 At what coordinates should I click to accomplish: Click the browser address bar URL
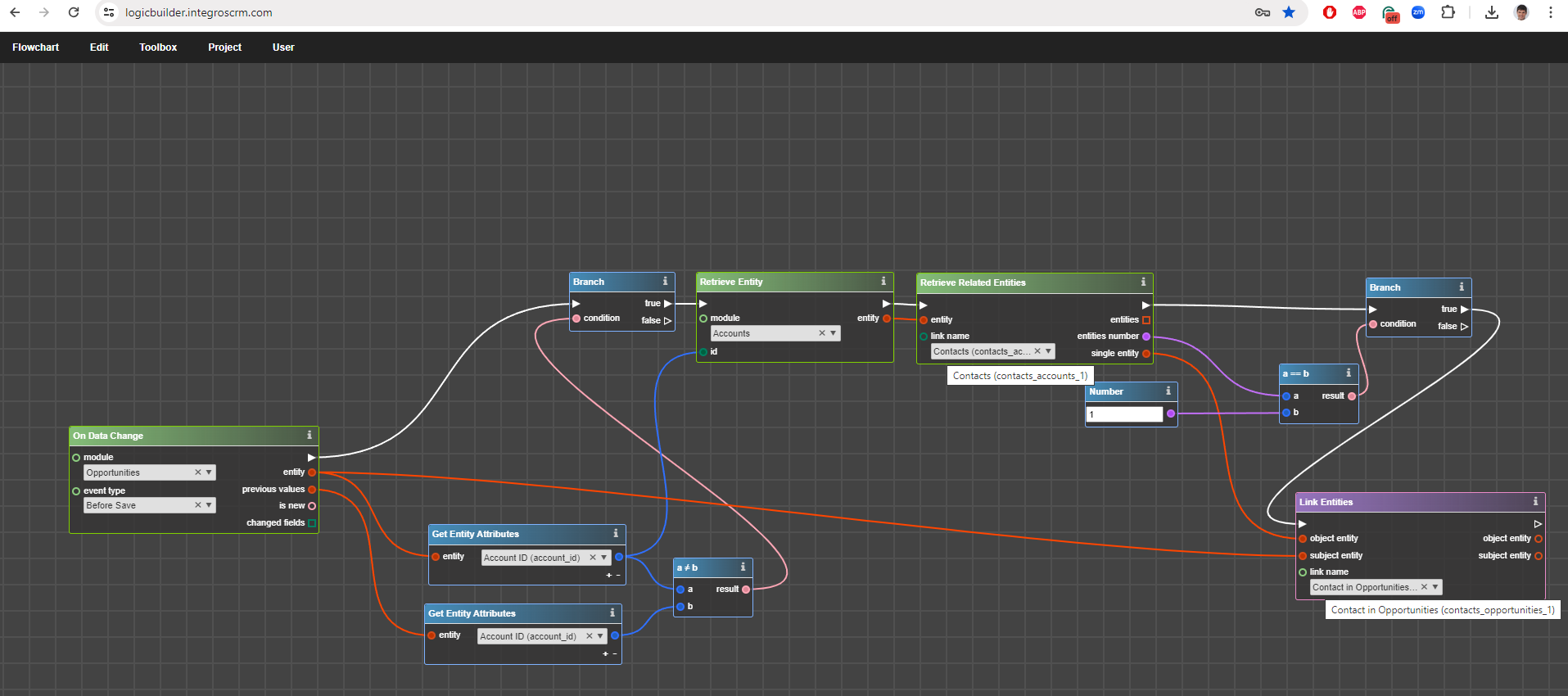tap(199, 12)
